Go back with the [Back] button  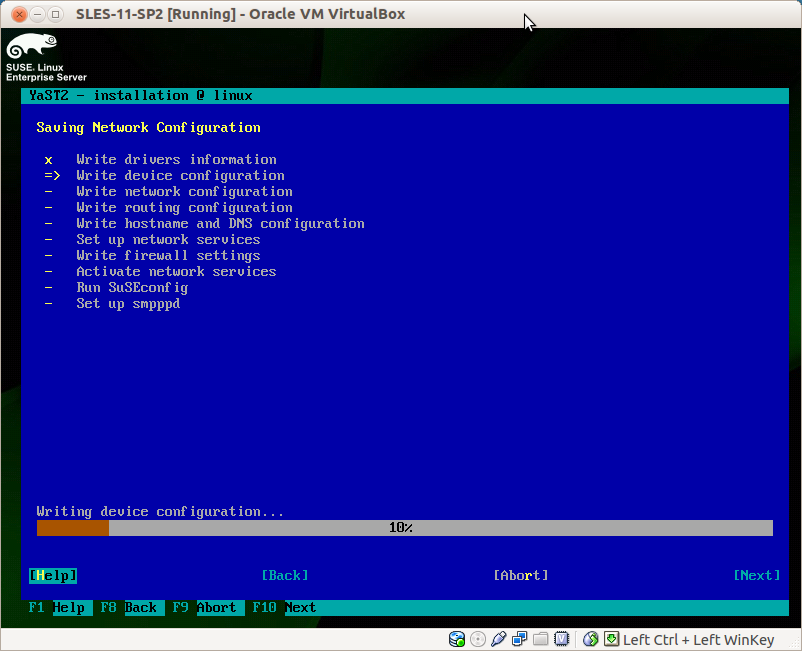(x=285, y=576)
